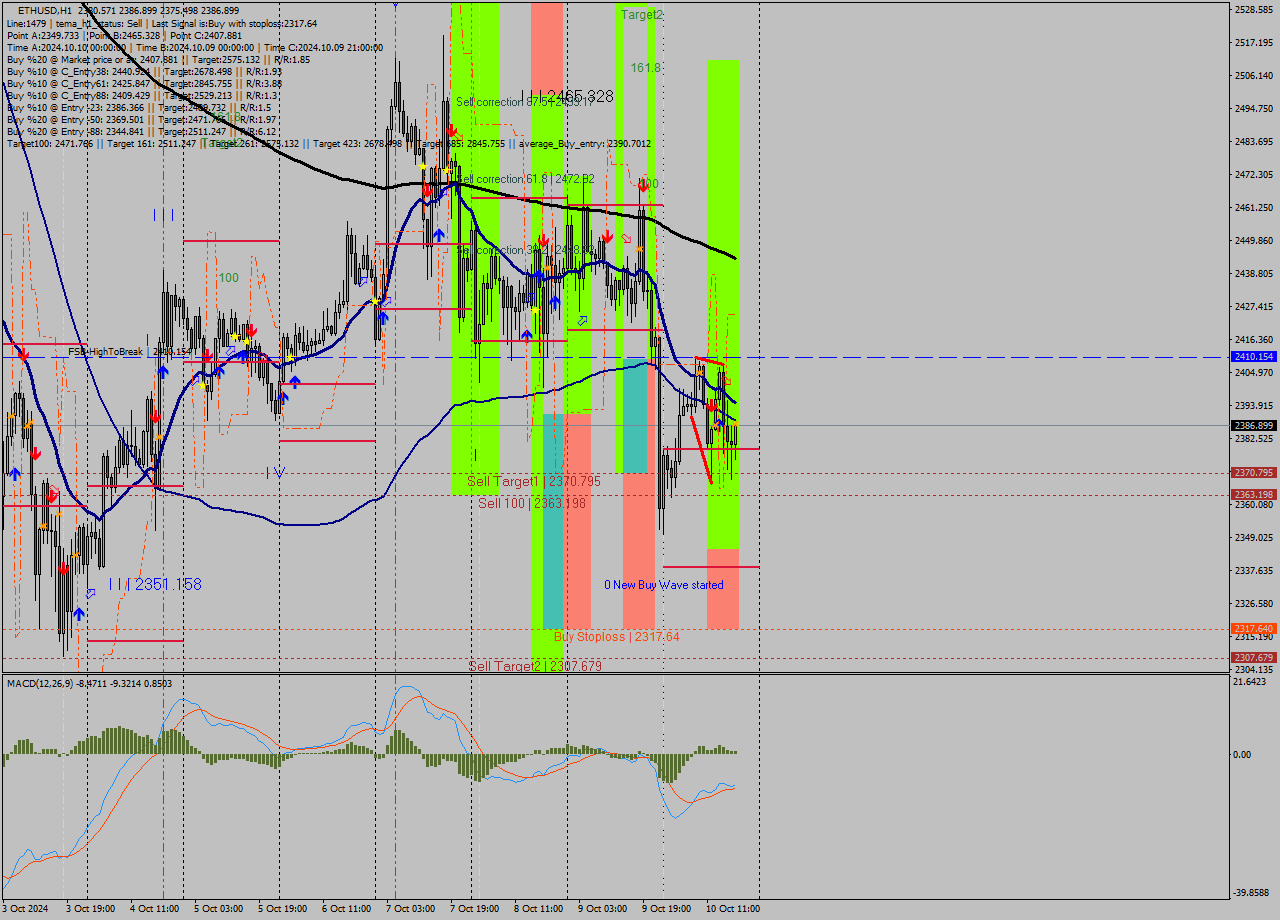Click the '7 Oct 03:00' time axis label

(x=411, y=909)
